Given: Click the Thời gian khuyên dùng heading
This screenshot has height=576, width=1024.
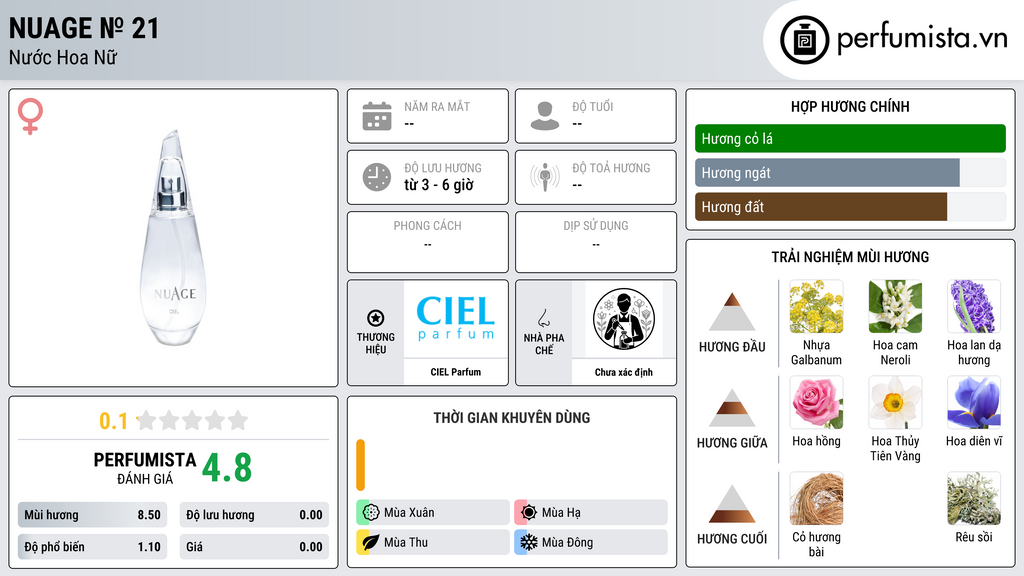Looking at the screenshot, I should (511, 417).
